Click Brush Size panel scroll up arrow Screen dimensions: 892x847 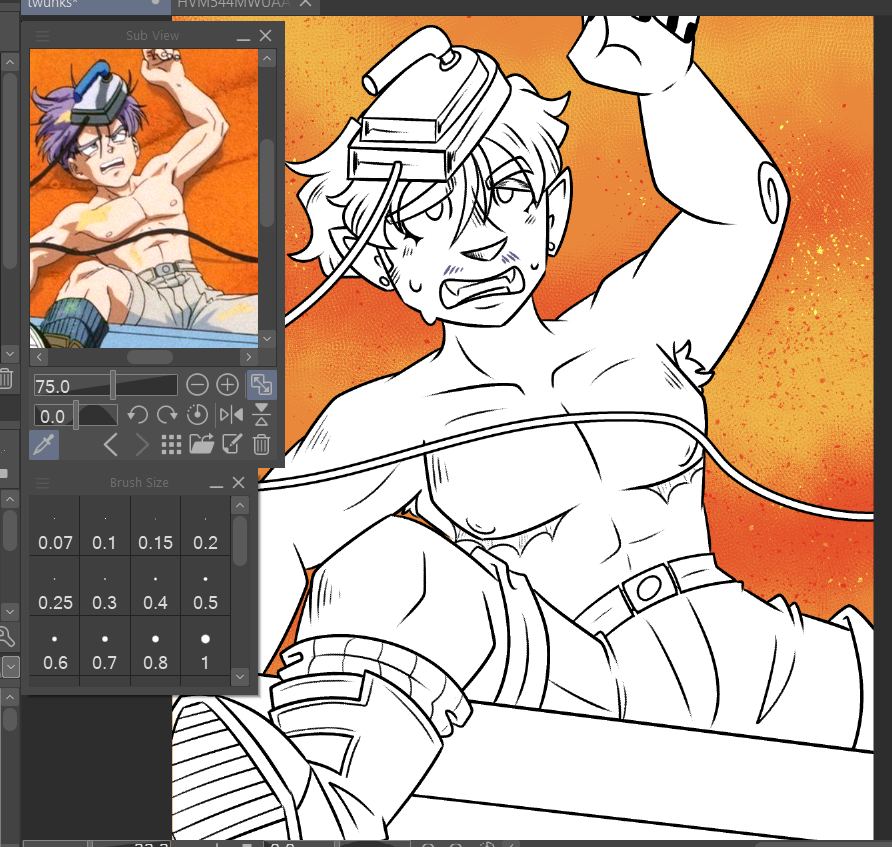[240, 505]
